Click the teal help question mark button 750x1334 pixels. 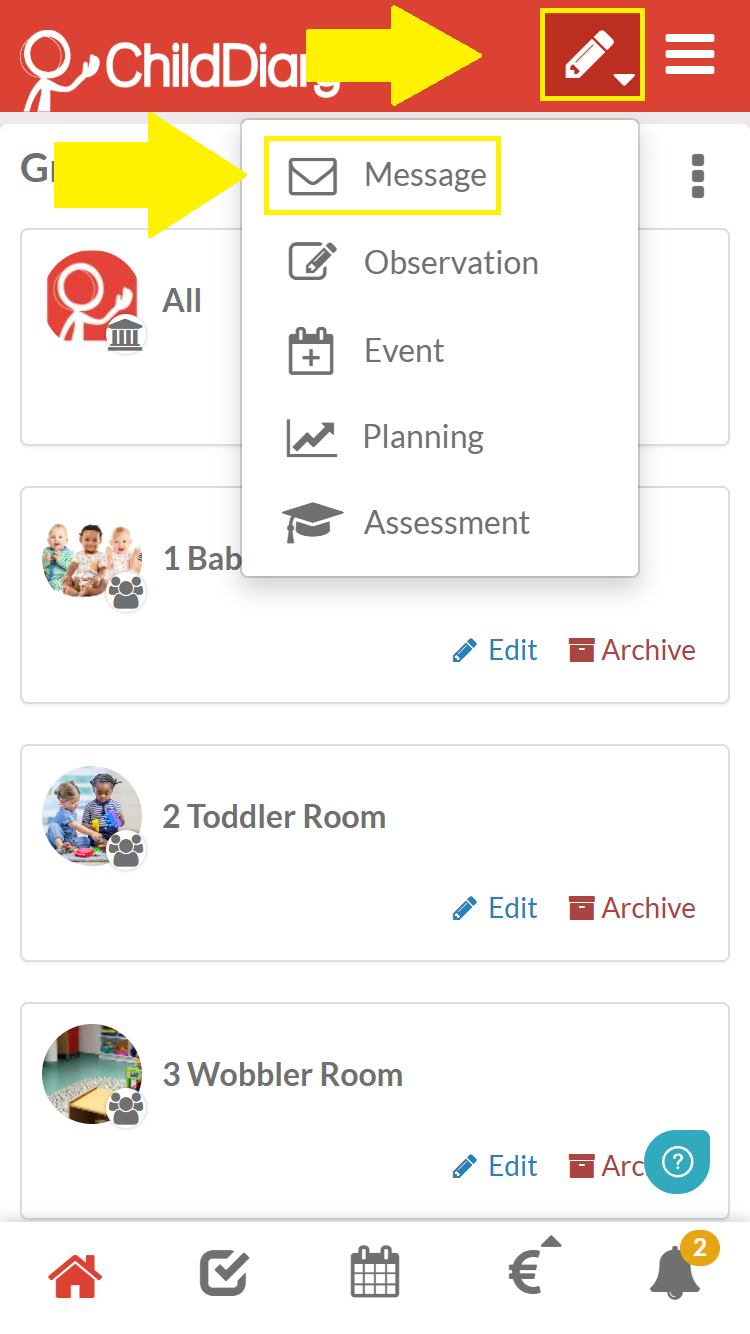[677, 1162]
